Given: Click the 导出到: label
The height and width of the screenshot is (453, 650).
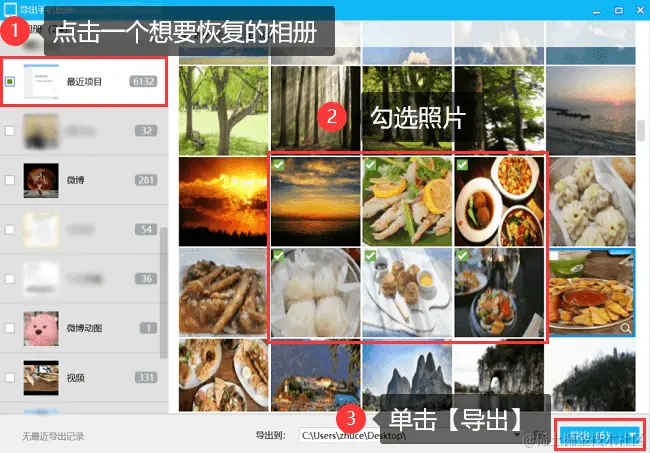Looking at the screenshot, I should [x=271, y=436].
